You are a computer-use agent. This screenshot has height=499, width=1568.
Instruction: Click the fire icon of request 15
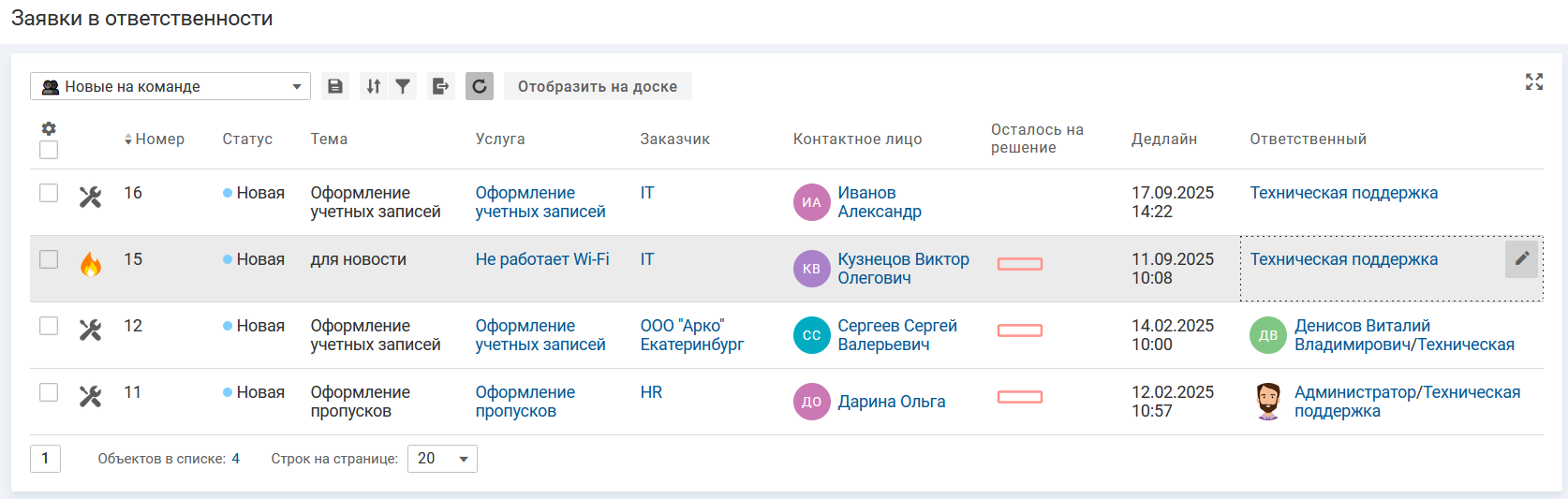(91, 265)
